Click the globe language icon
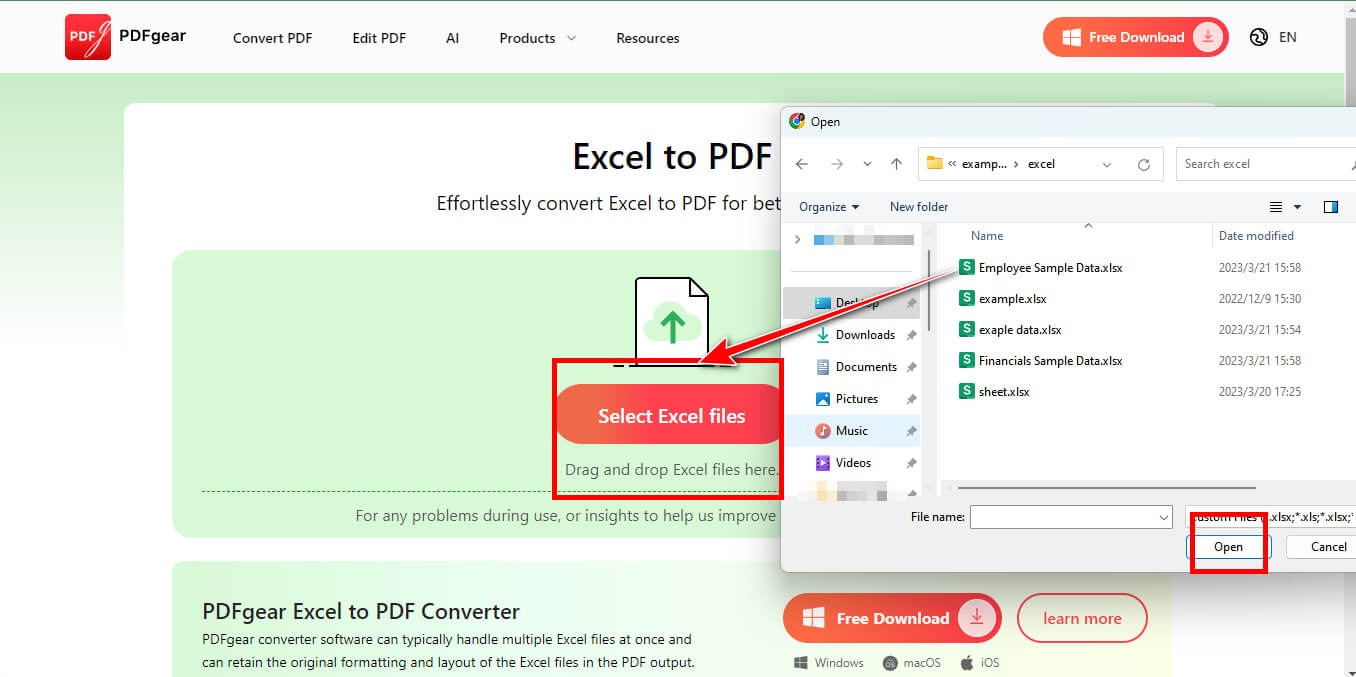Image resolution: width=1356 pixels, height=677 pixels. coord(1259,37)
